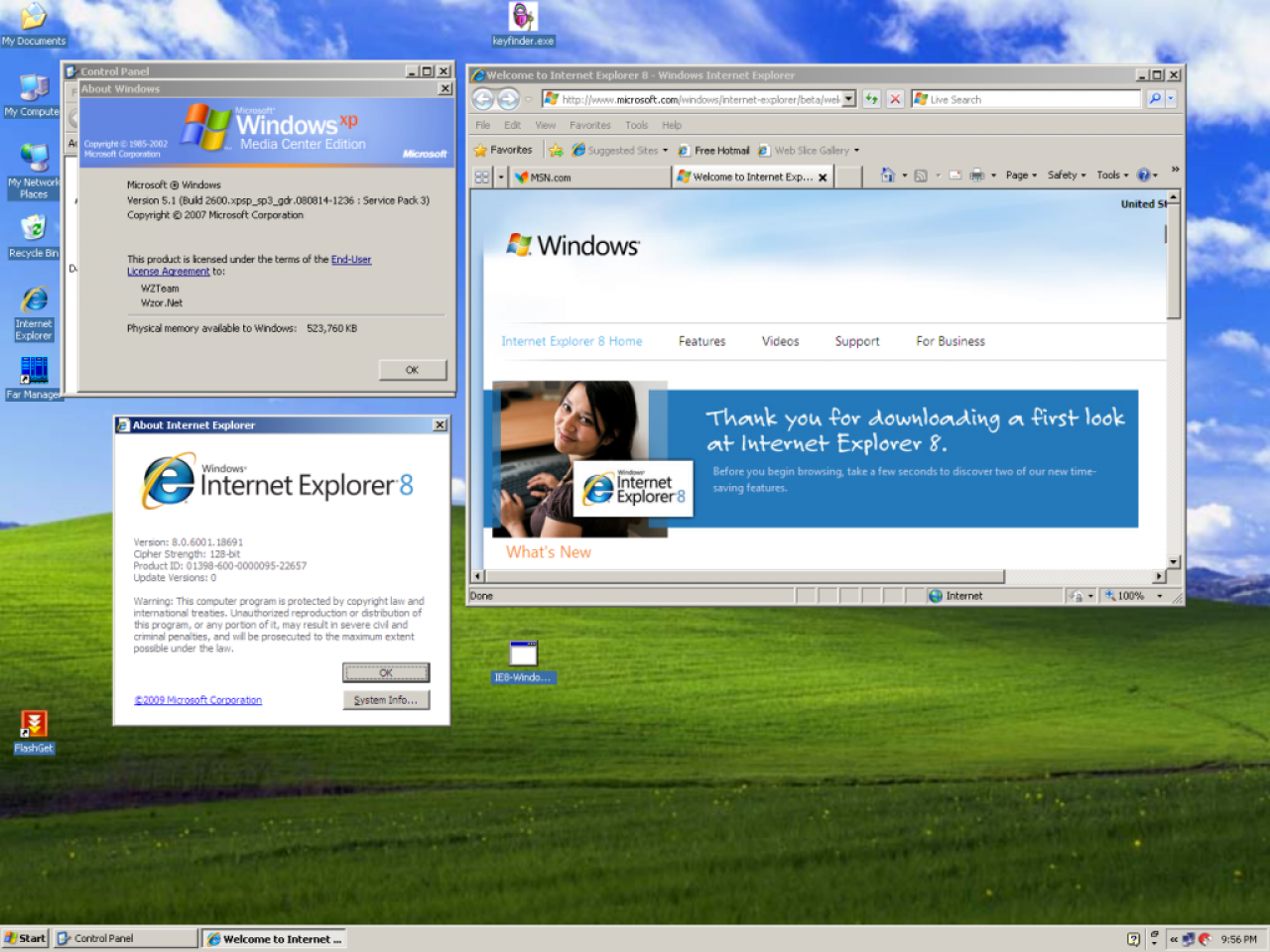The image size is (1270, 952).
Task: Open the search provider dropdown arrow
Action: pos(1171,99)
